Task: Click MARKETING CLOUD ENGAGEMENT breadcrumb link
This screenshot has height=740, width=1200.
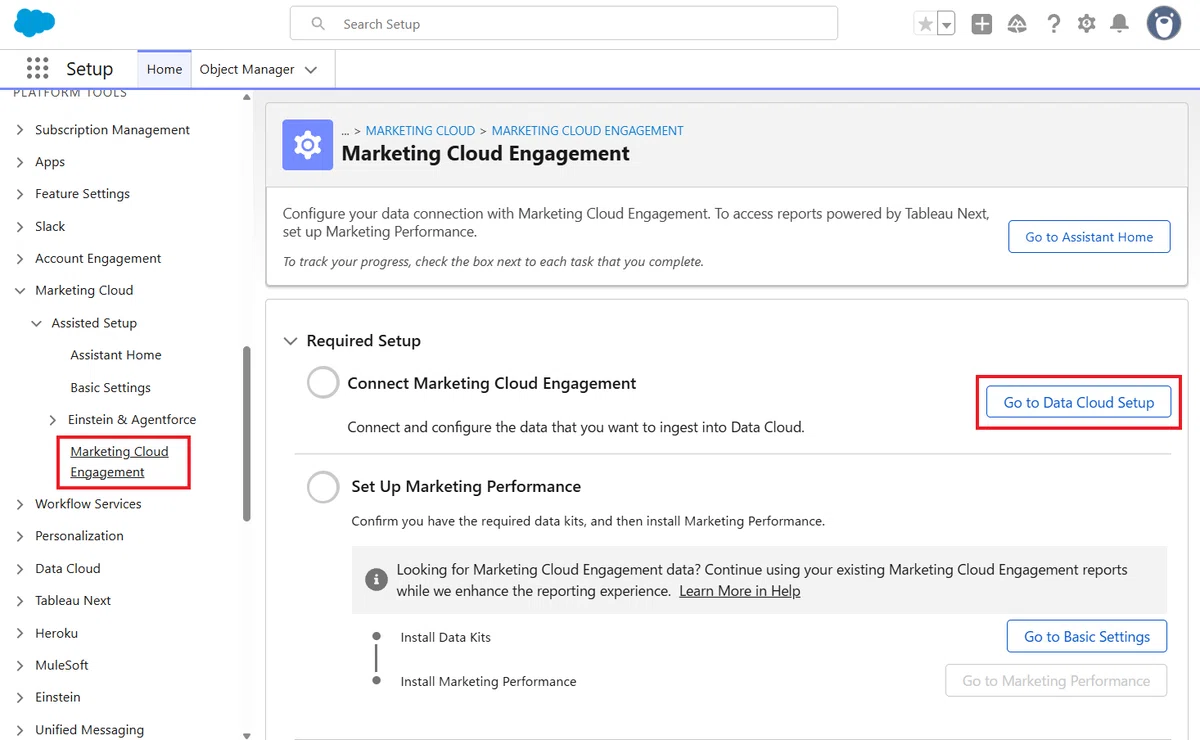Action: 588,131
